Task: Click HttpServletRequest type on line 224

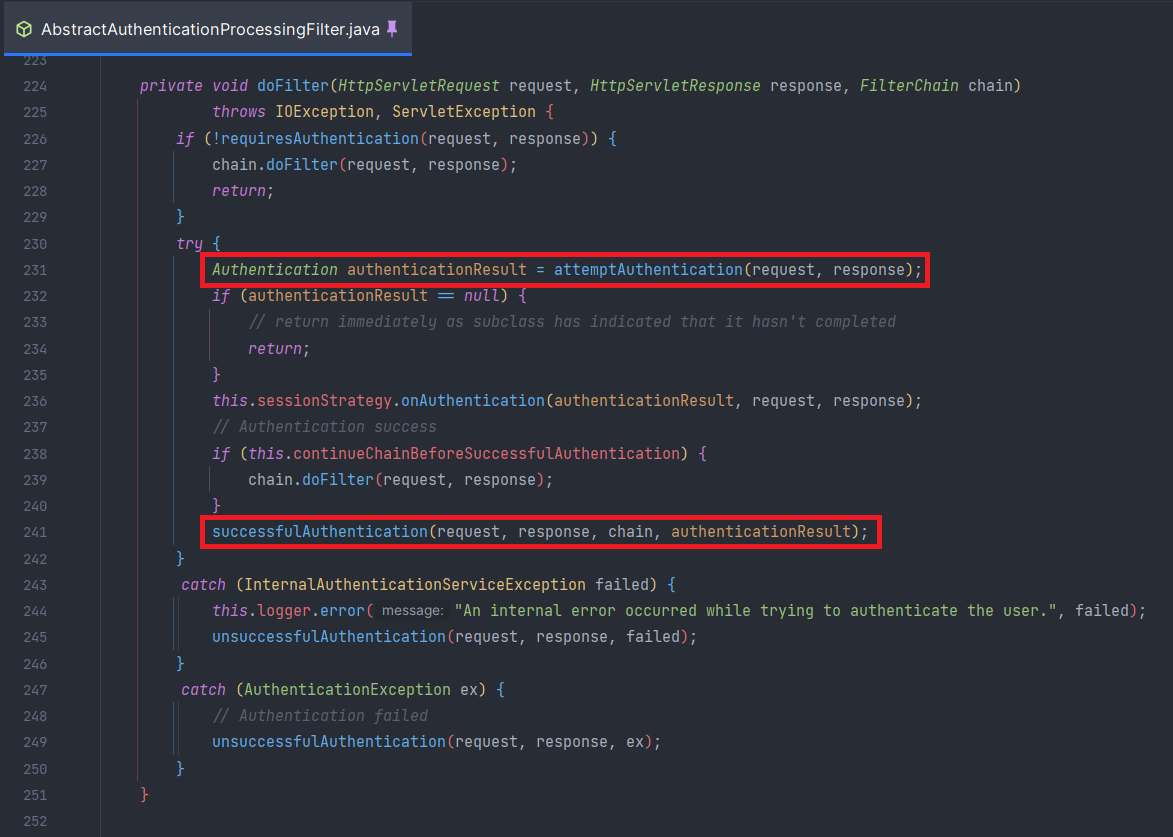Action: (419, 86)
